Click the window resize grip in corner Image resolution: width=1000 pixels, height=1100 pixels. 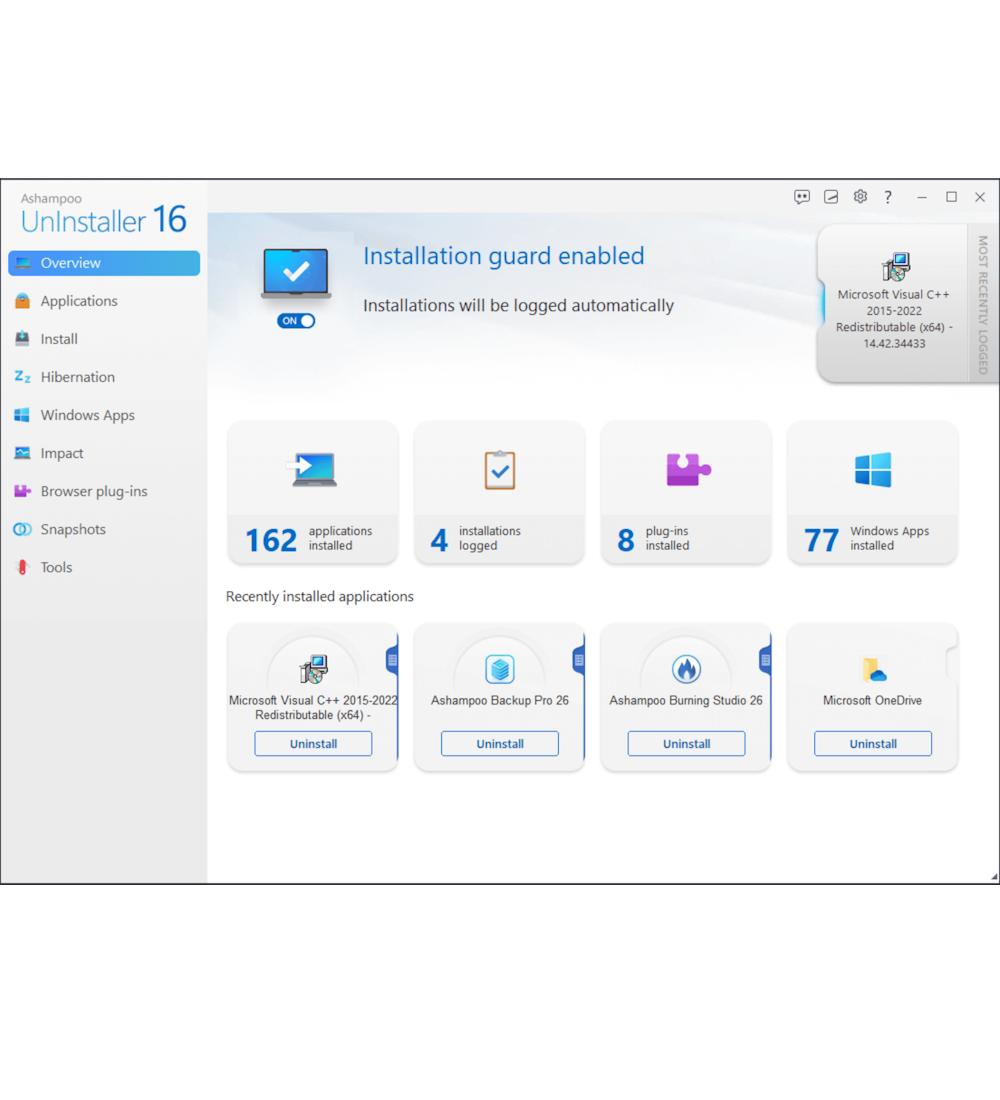tap(993, 877)
